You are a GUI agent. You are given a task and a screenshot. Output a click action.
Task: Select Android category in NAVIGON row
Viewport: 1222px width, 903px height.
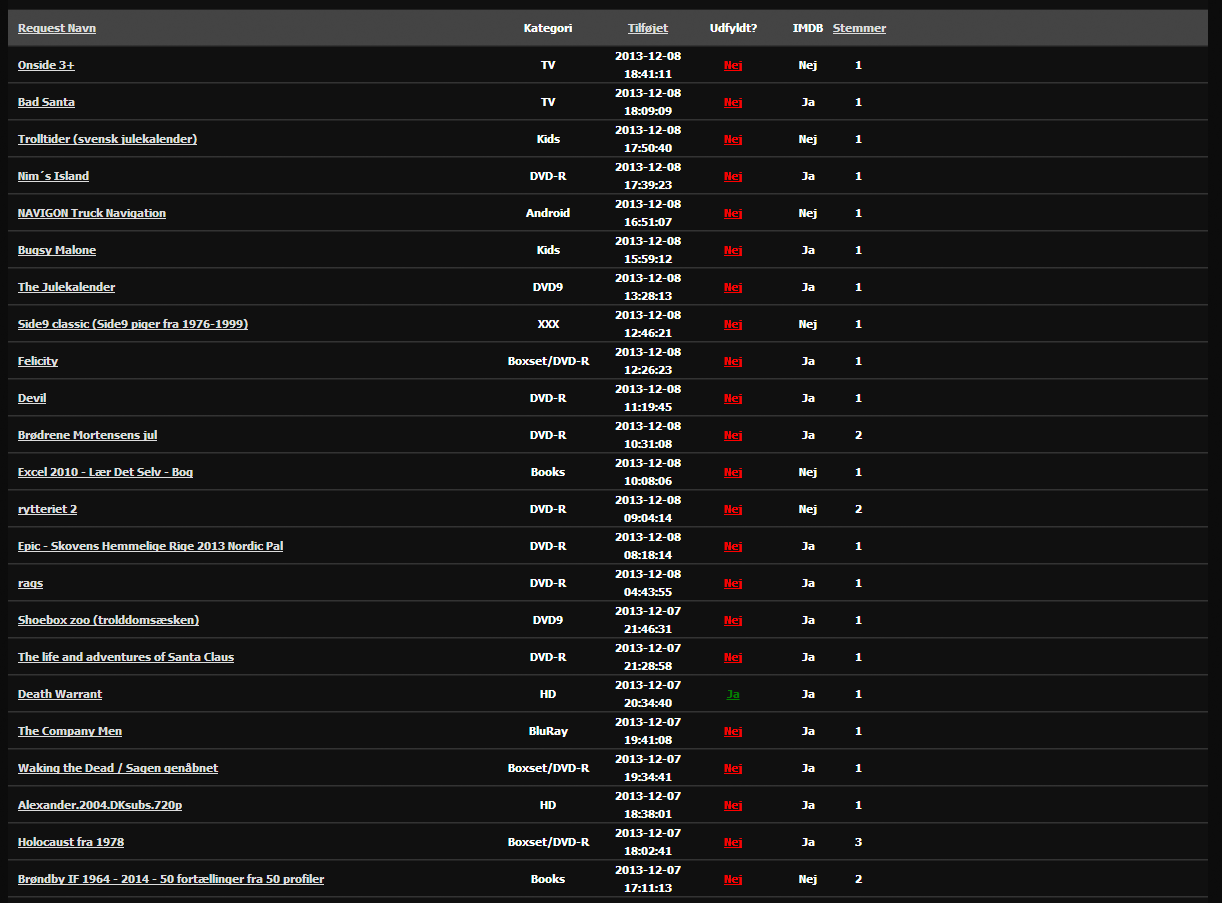(548, 213)
